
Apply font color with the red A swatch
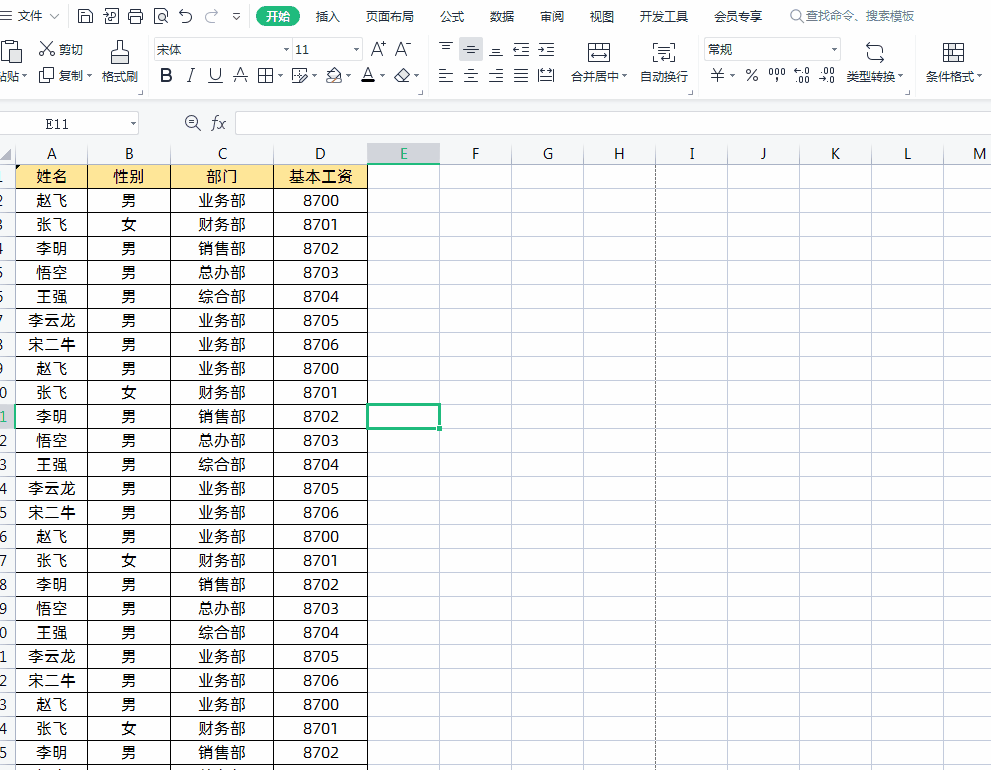367,75
